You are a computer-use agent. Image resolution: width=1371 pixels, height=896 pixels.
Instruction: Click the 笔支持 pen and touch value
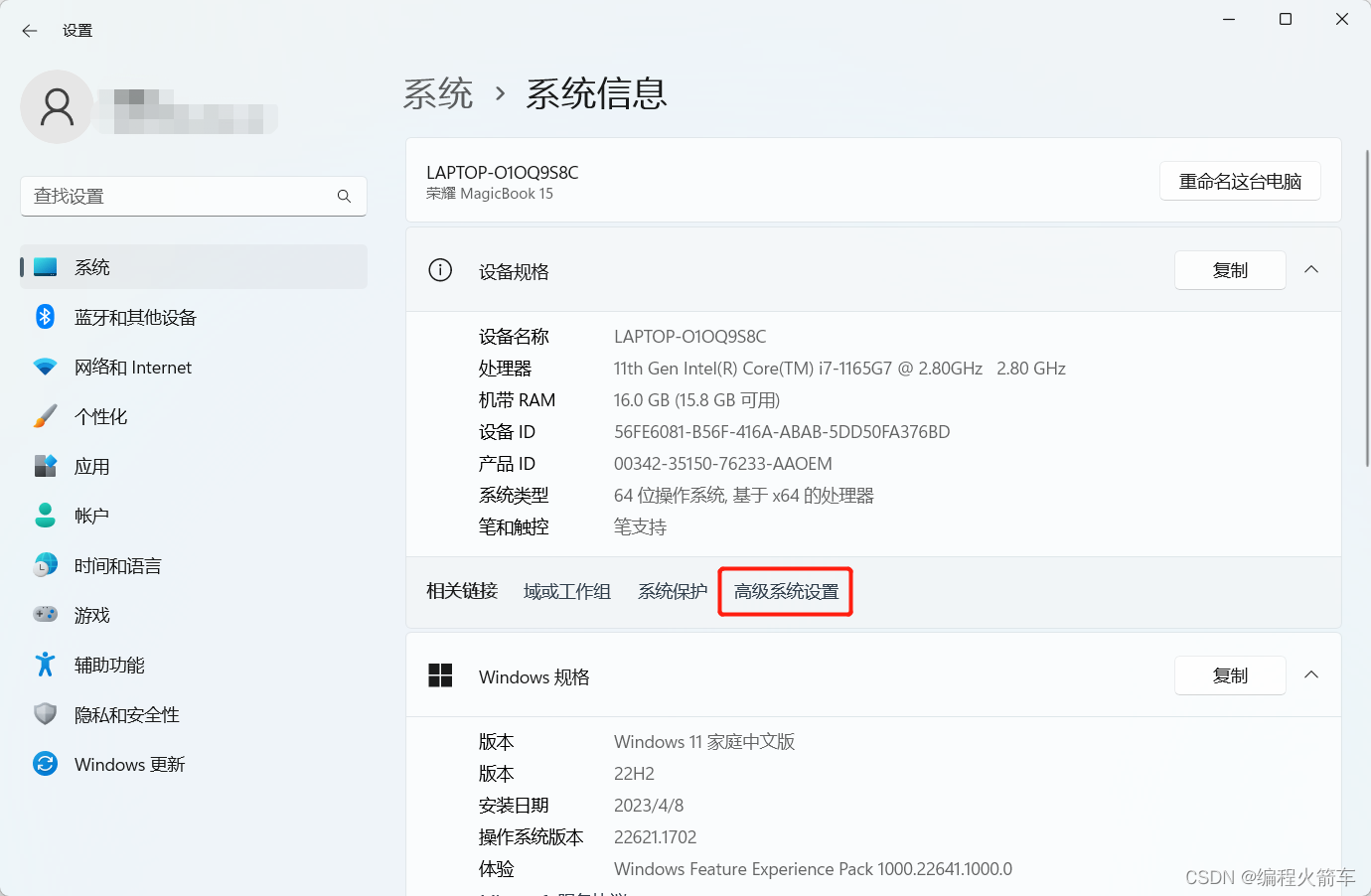tap(641, 527)
